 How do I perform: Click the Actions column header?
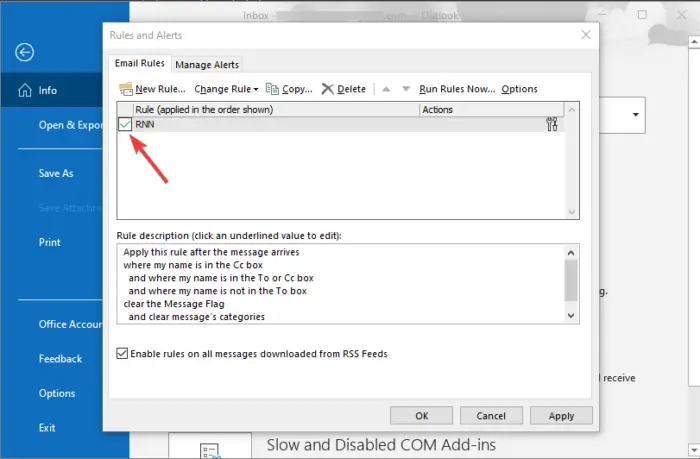click(492, 110)
